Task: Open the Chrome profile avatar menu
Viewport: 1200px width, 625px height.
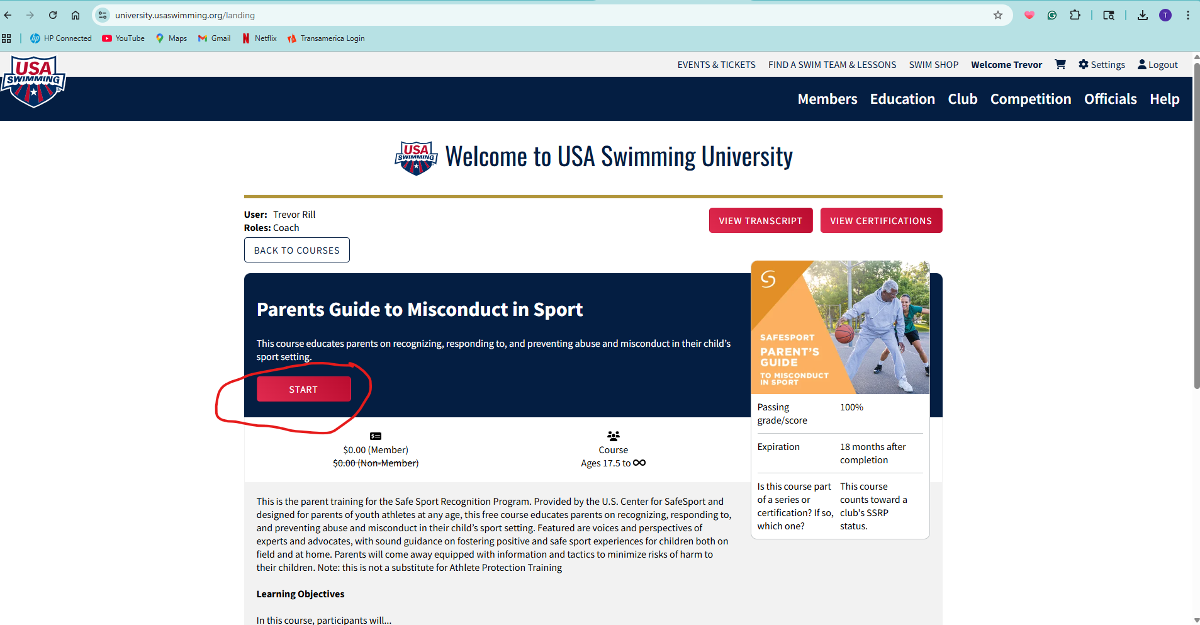Action: pos(1165,15)
